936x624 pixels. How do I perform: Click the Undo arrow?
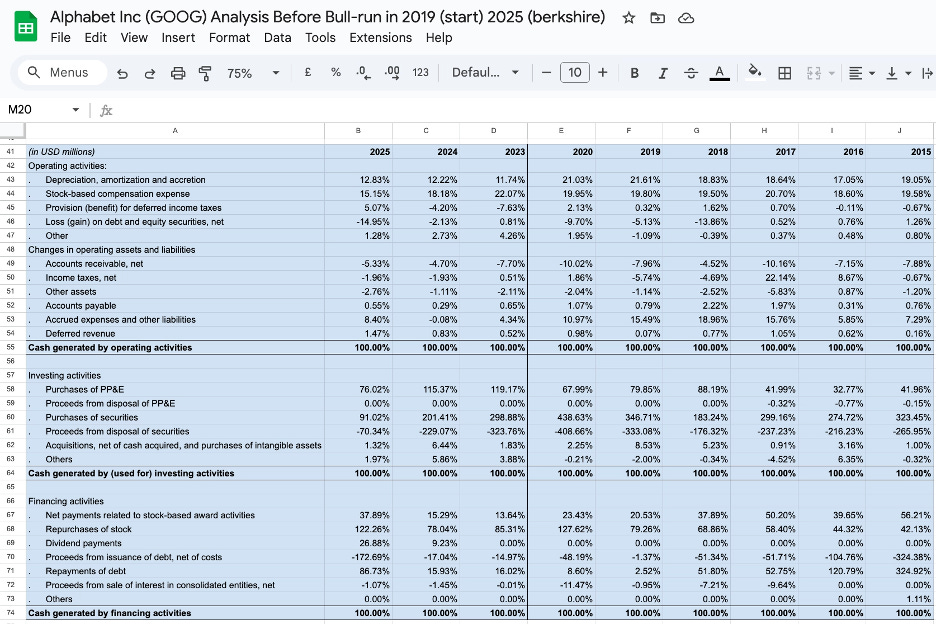tap(122, 73)
